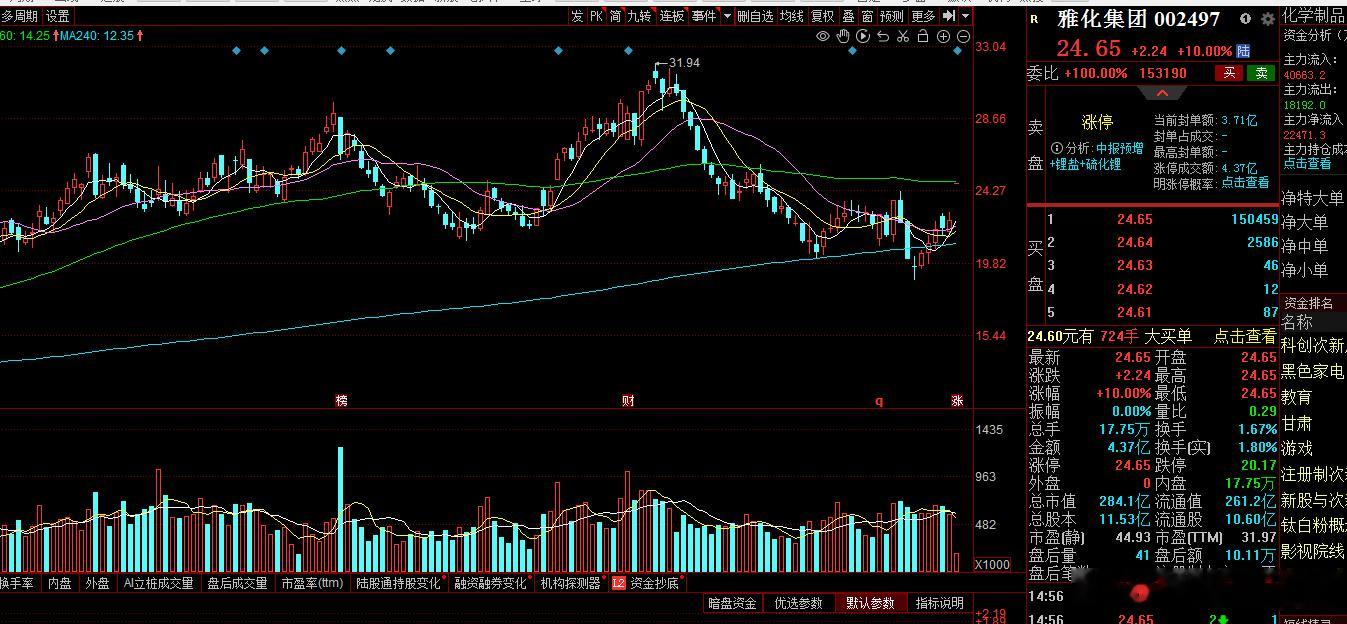Zoom out chart with minus icon
The height and width of the screenshot is (624, 1347).
tap(964, 36)
